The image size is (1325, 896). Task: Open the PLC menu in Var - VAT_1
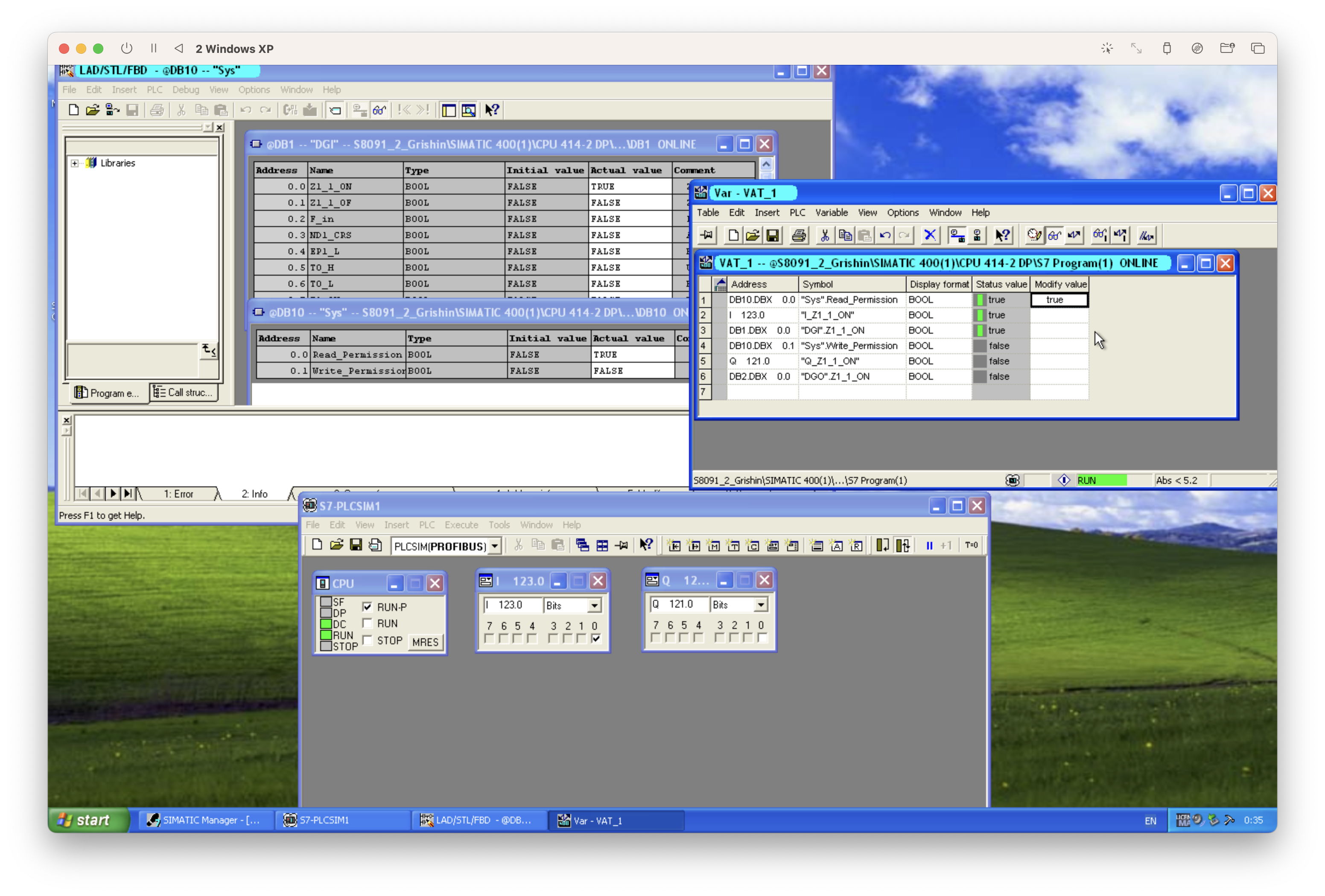pyautogui.click(x=797, y=212)
